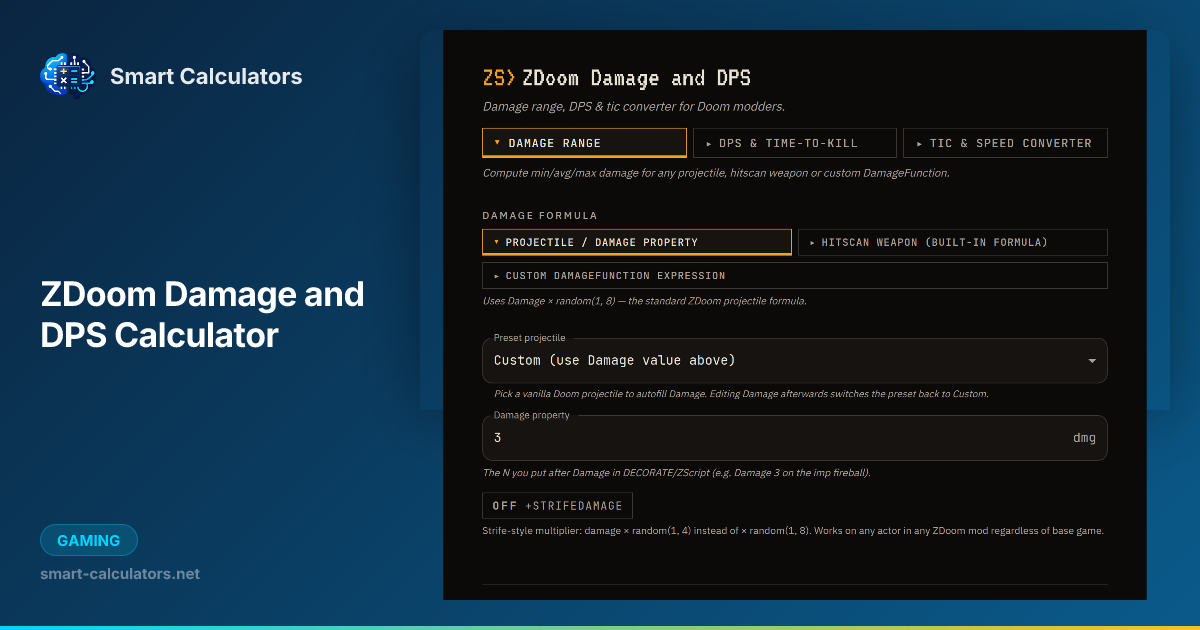Select Hitscan Weapon built-in formula
Screen dimensions: 1200x630
(x=953, y=242)
